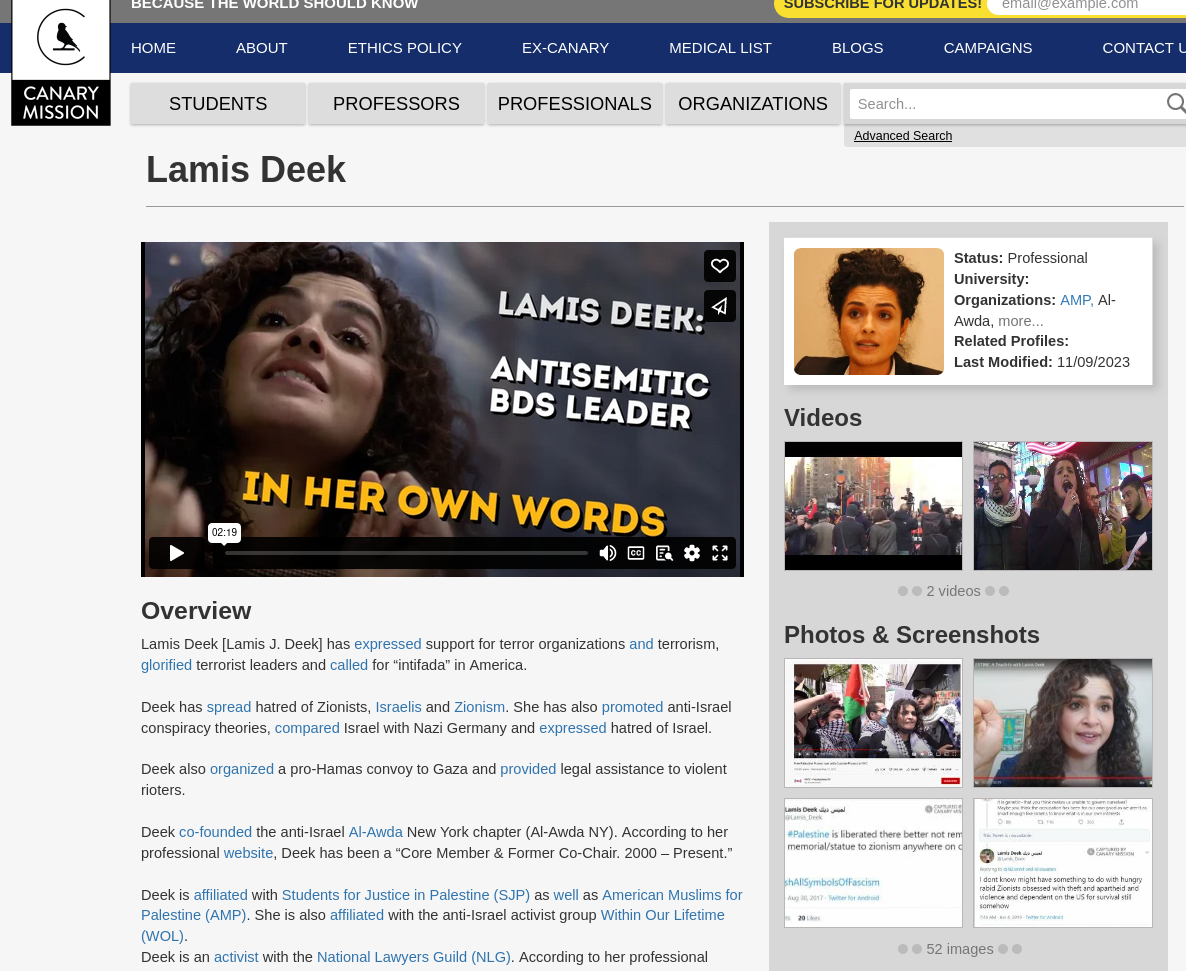Click the 'compared' link
Viewport: 1186px width, 971px height.
(307, 728)
